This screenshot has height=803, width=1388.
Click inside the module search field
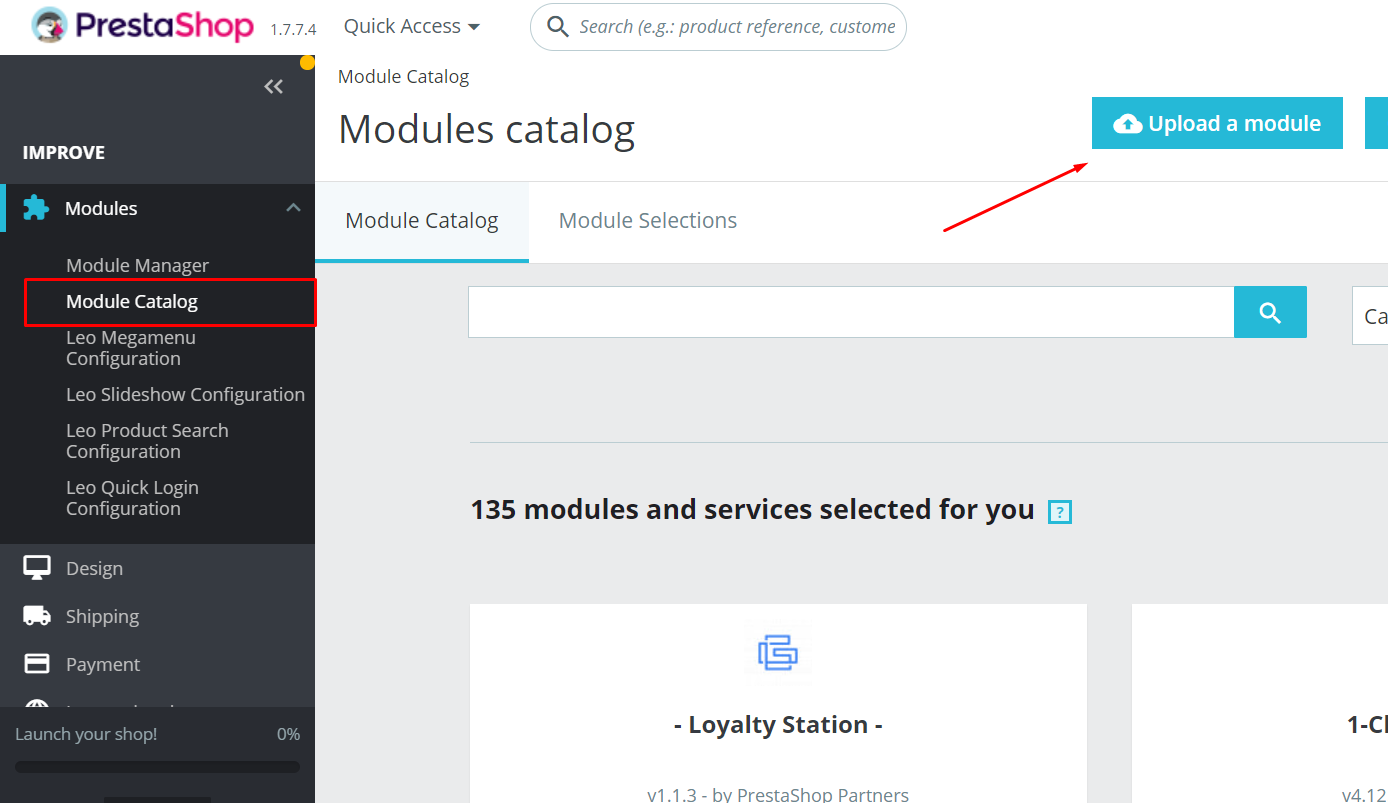(x=850, y=312)
